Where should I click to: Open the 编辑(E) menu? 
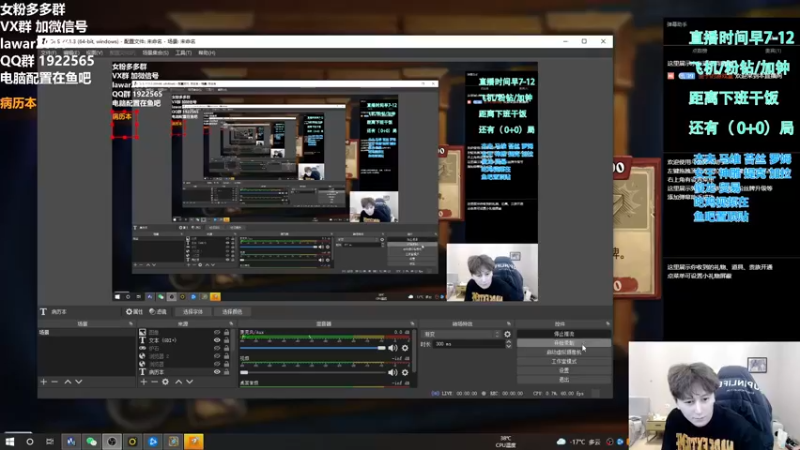pos(71,53)
